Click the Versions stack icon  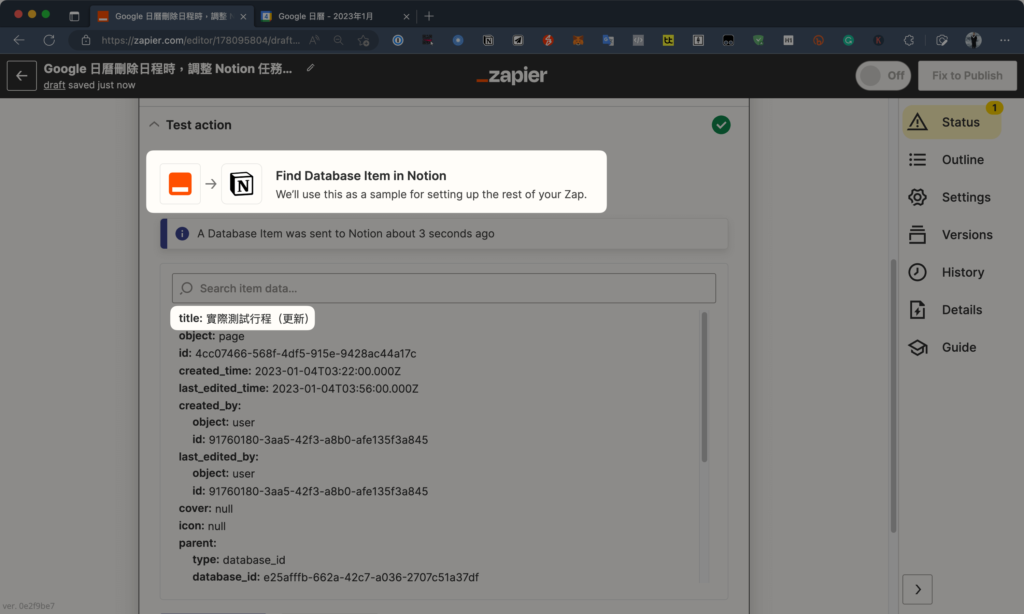[x=918, y=234]
